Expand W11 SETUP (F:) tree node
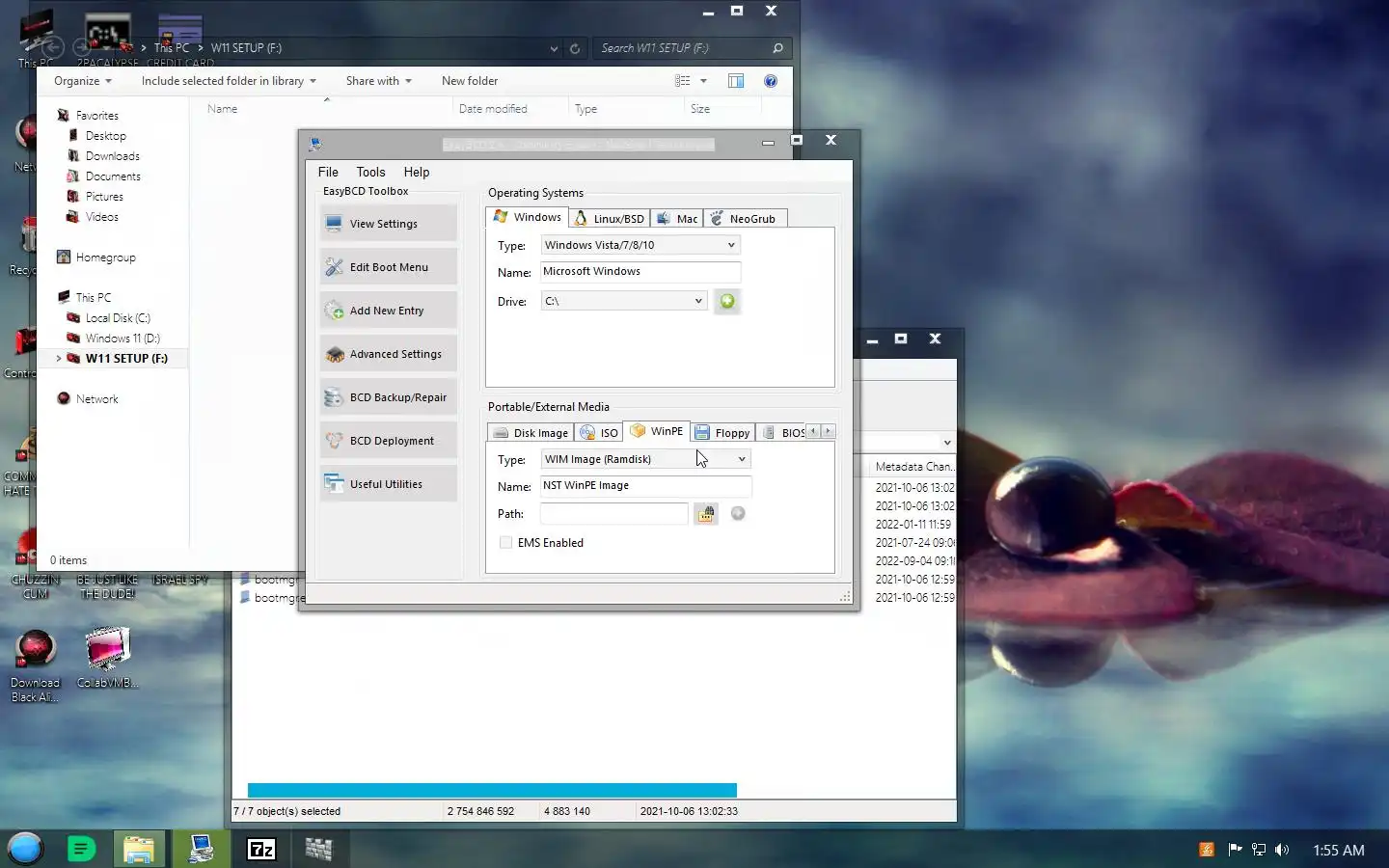Viewport: 1389px width, 868px height. tap(59, 359)
